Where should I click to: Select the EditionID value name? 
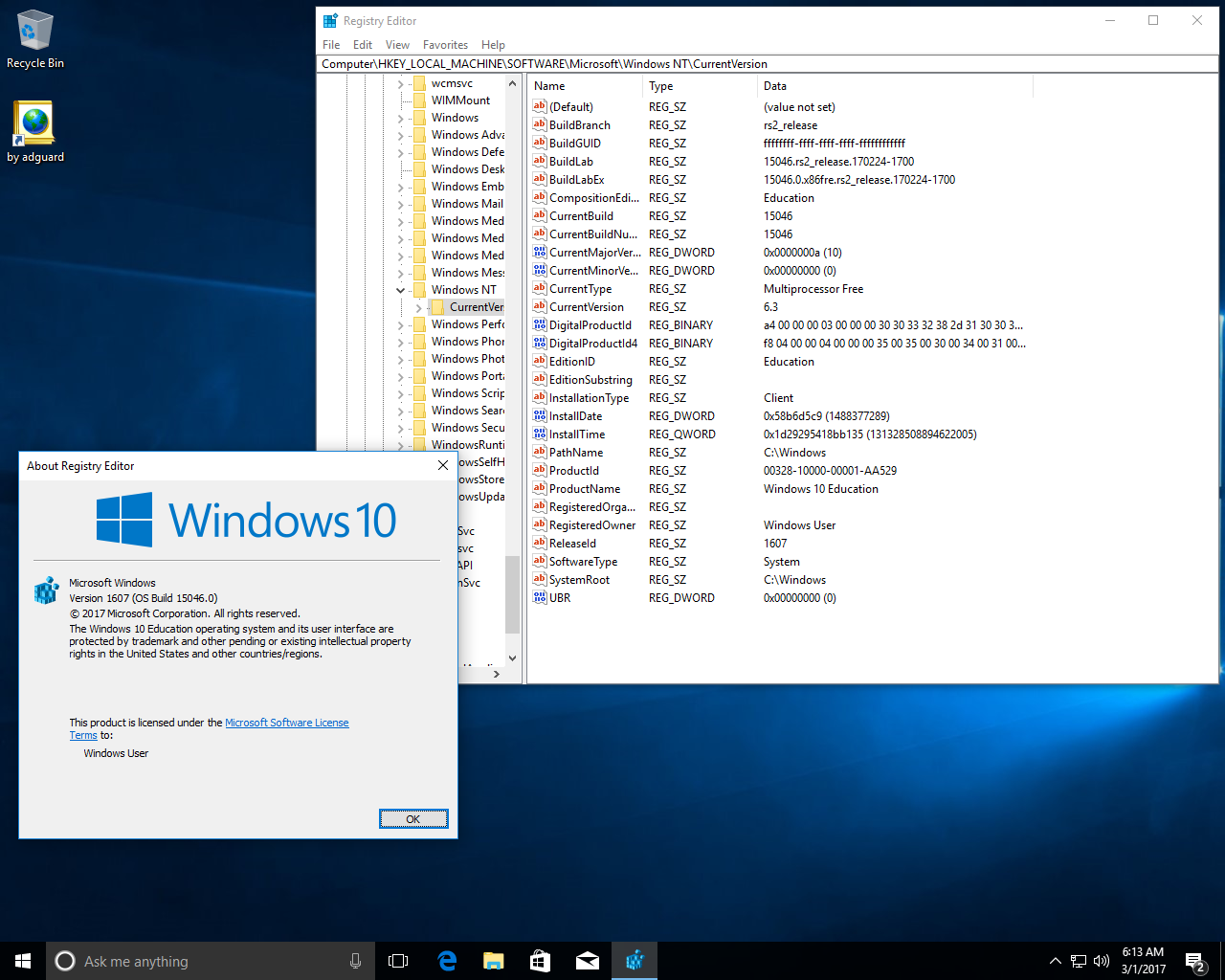coord(571,361)
